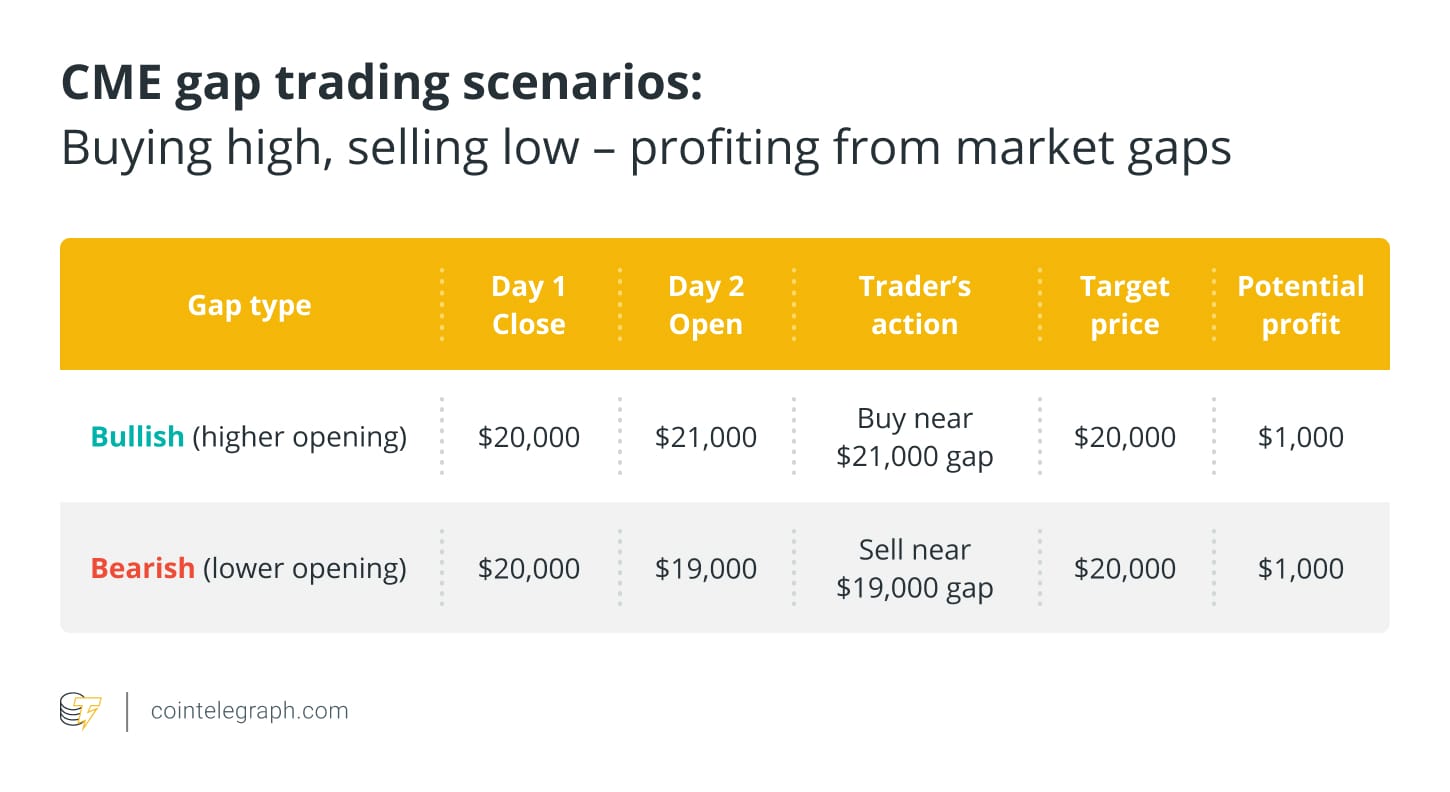1450x792 pixels.
Task: Open the cointelegraph.com link
Action: (x=249, y=711)
